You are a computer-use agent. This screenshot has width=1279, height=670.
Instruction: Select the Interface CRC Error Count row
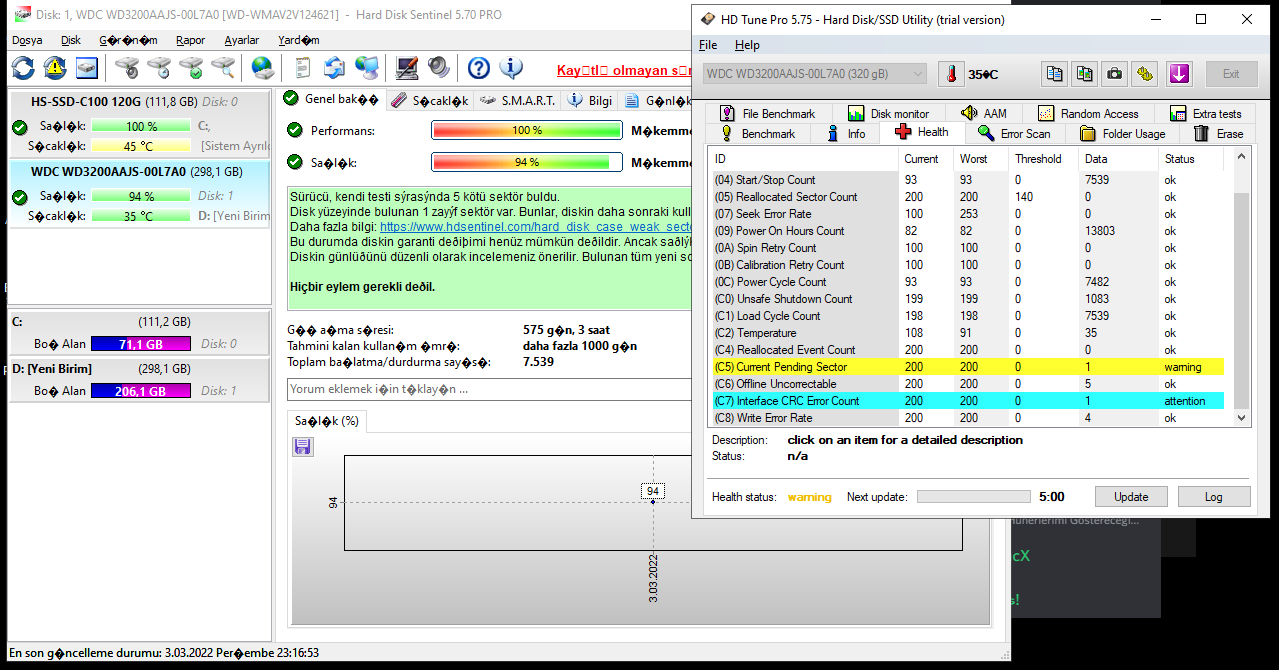(x=967, y=401)
